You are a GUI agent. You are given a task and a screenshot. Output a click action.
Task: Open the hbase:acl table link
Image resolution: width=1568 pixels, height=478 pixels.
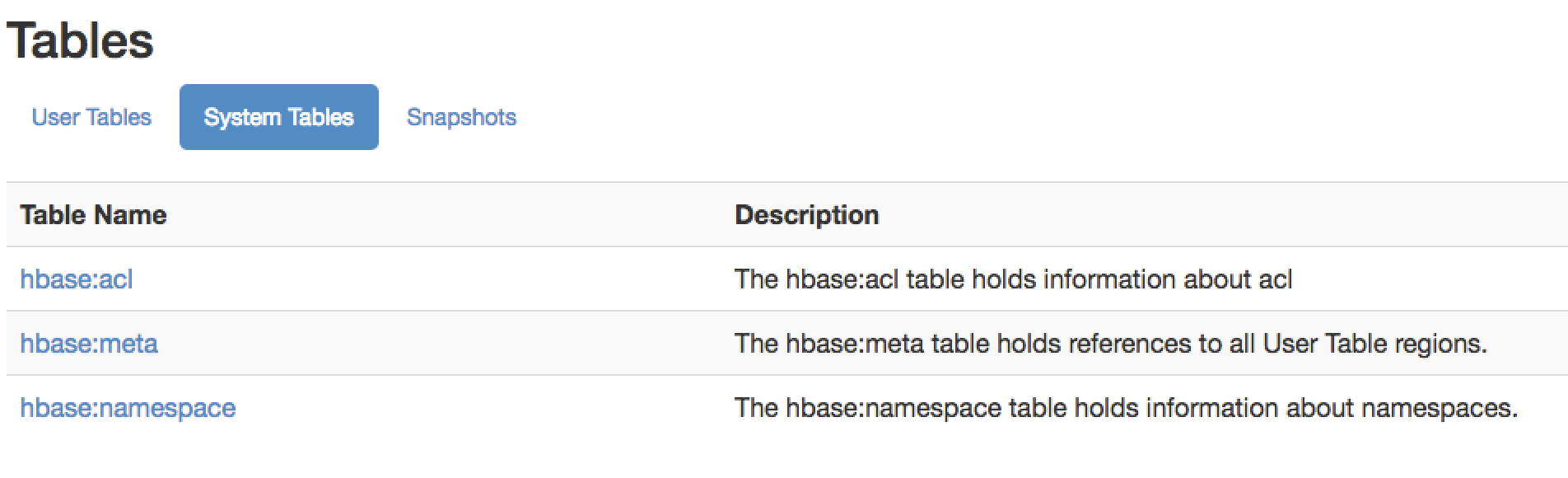click(77, 279)
